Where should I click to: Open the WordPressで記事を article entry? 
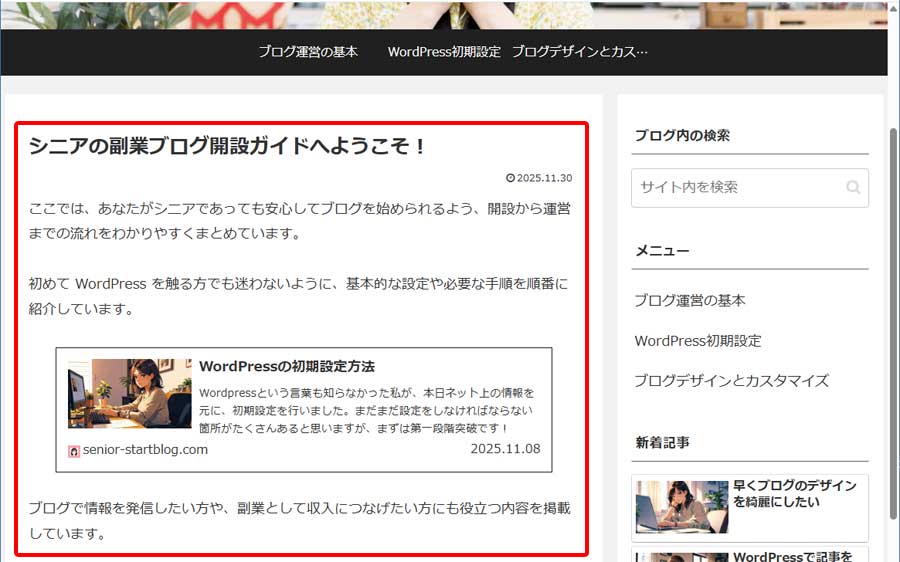(750, 555)
